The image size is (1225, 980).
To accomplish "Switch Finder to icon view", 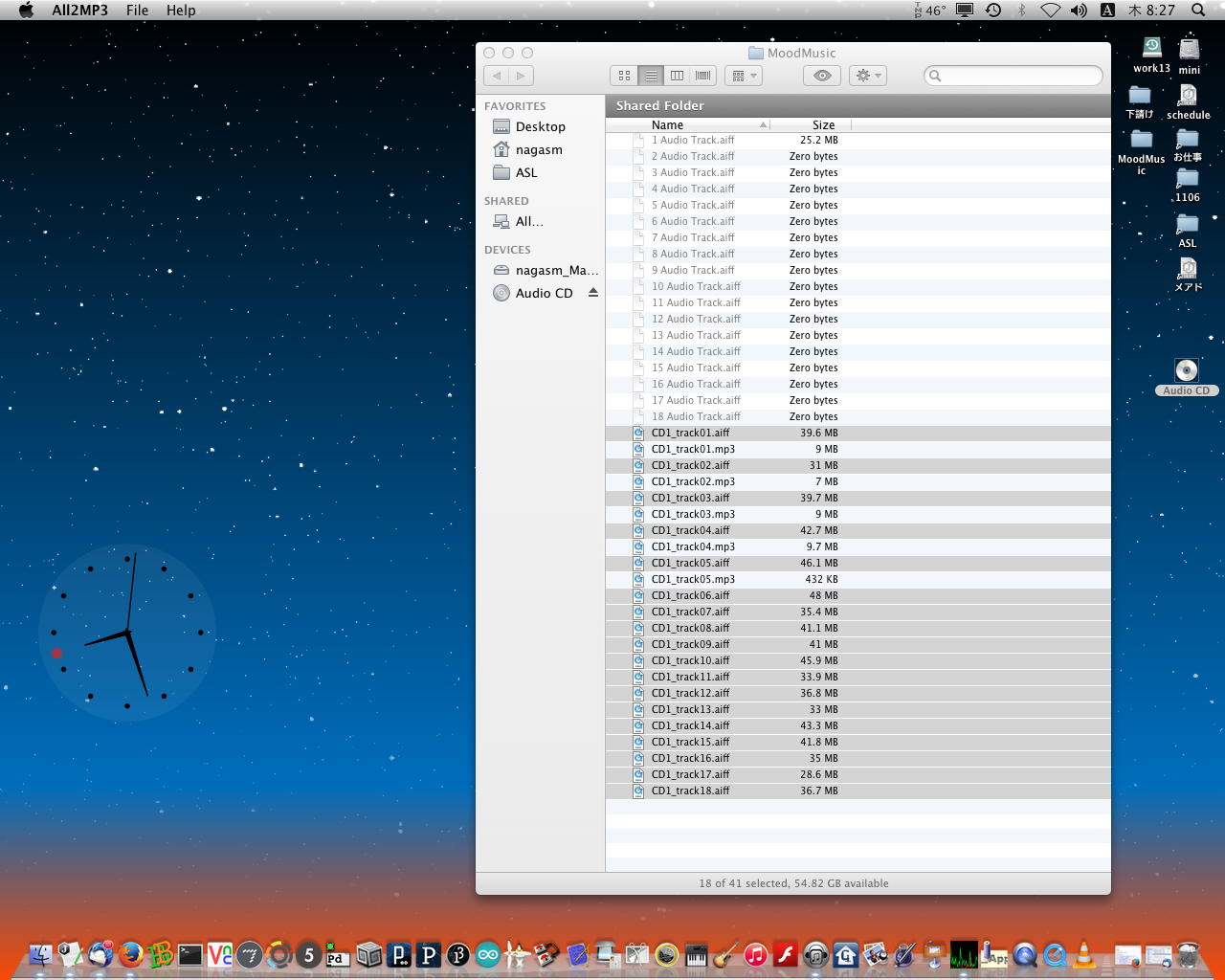I will (x=624, y=76).
